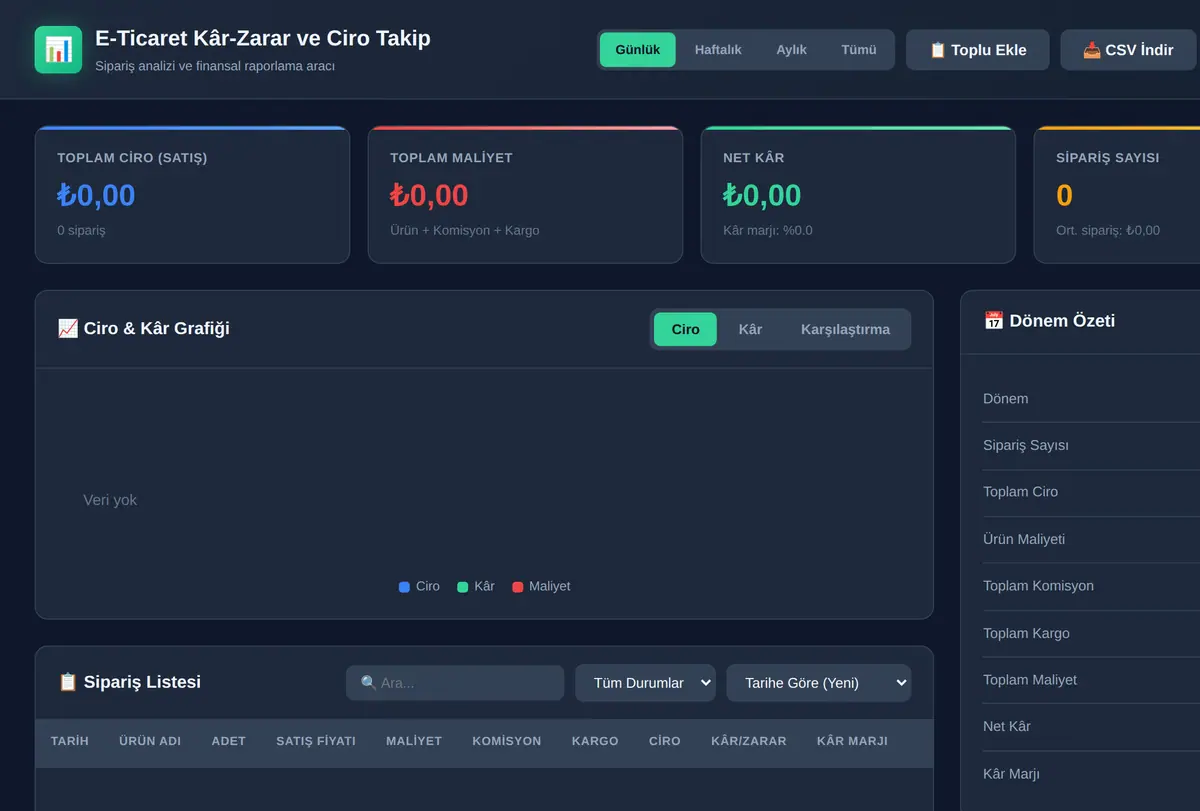Viewport: 1200px width, 811px height.
Task: Click the clipboard icon beside Sipariş Listesi
Action: click(68, 682)
